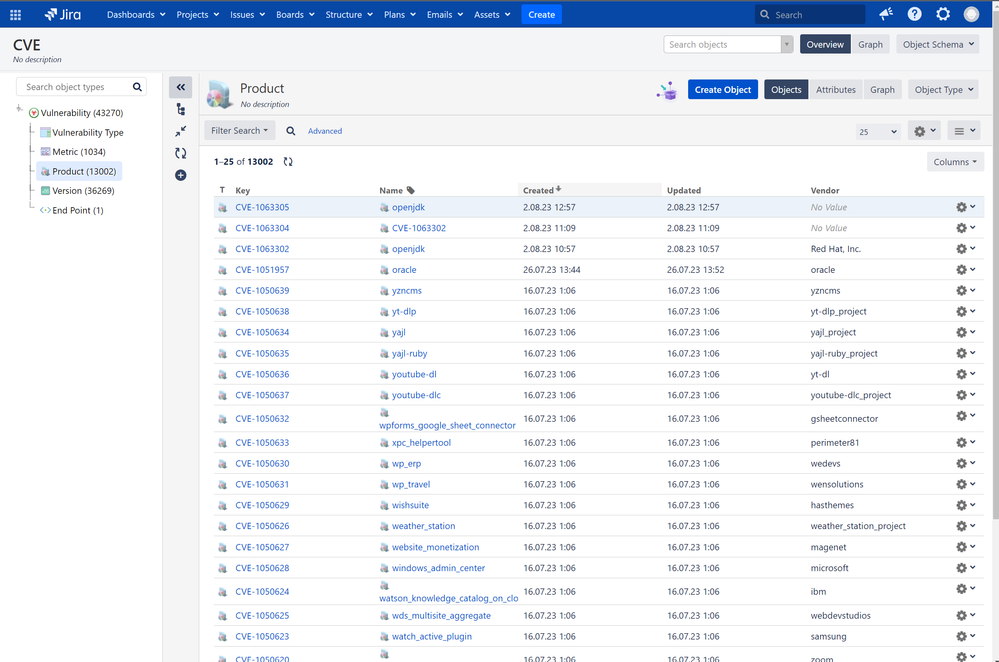Open the Object Schema dropdown
The image size is (999, 662).
(x=938, y=45)
